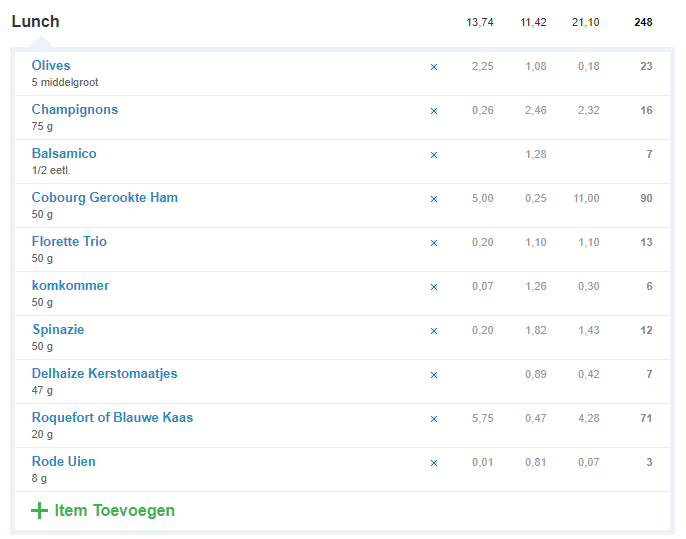
Task: Delete Florette Trio with the X icon
Action: 434,243
